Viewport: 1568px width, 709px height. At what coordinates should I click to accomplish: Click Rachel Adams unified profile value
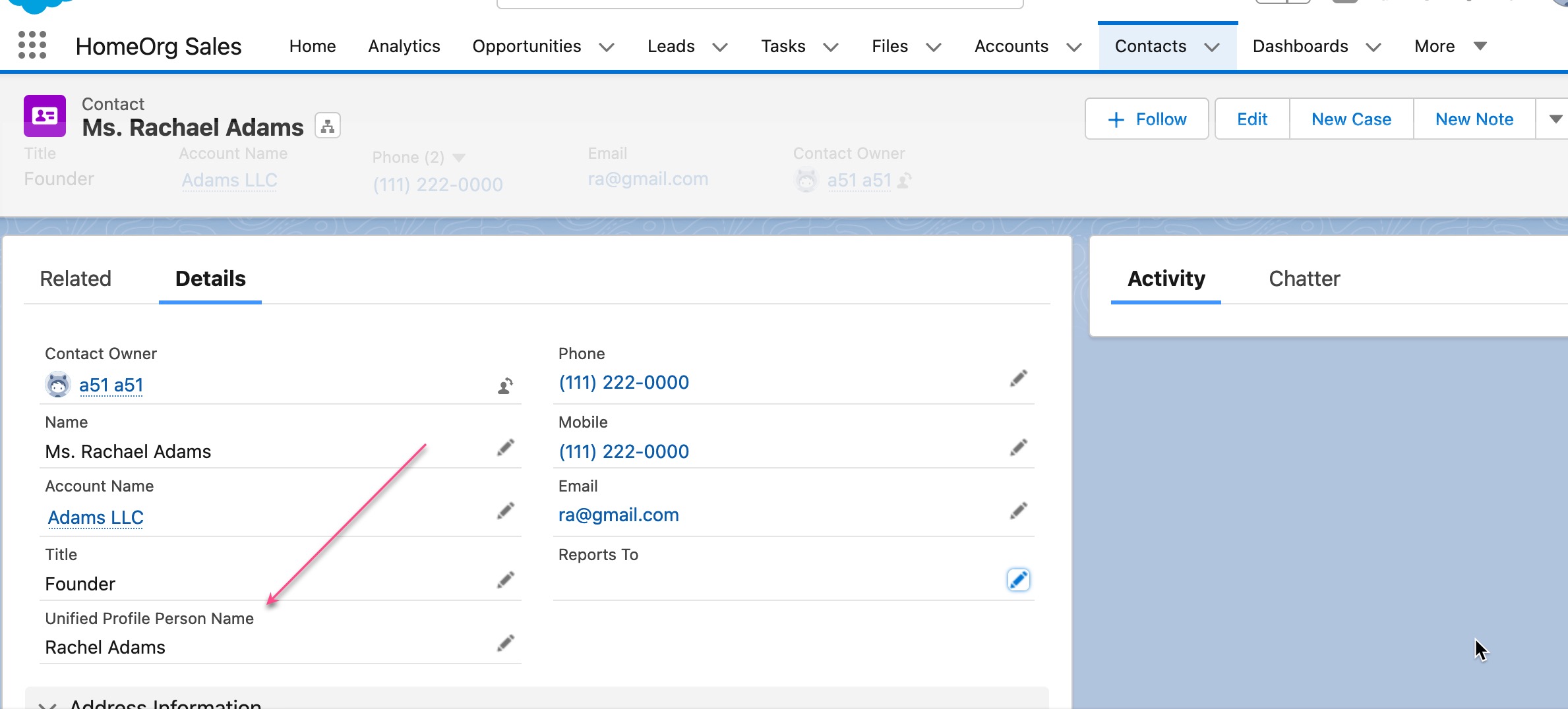point(105,647)
